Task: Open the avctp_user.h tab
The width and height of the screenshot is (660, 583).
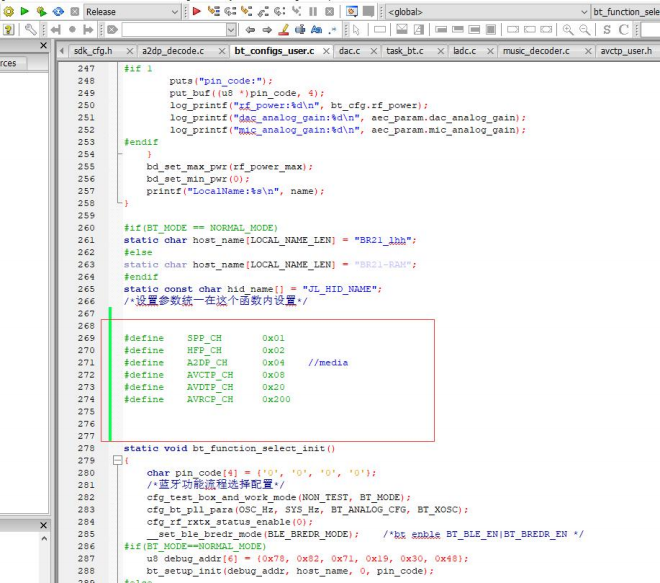Action: [x=626, y=51]
